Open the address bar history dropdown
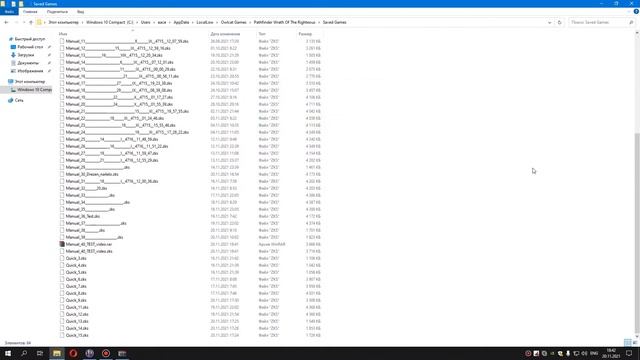Viewport: 640px width, 360px height. tap(549, 22)
